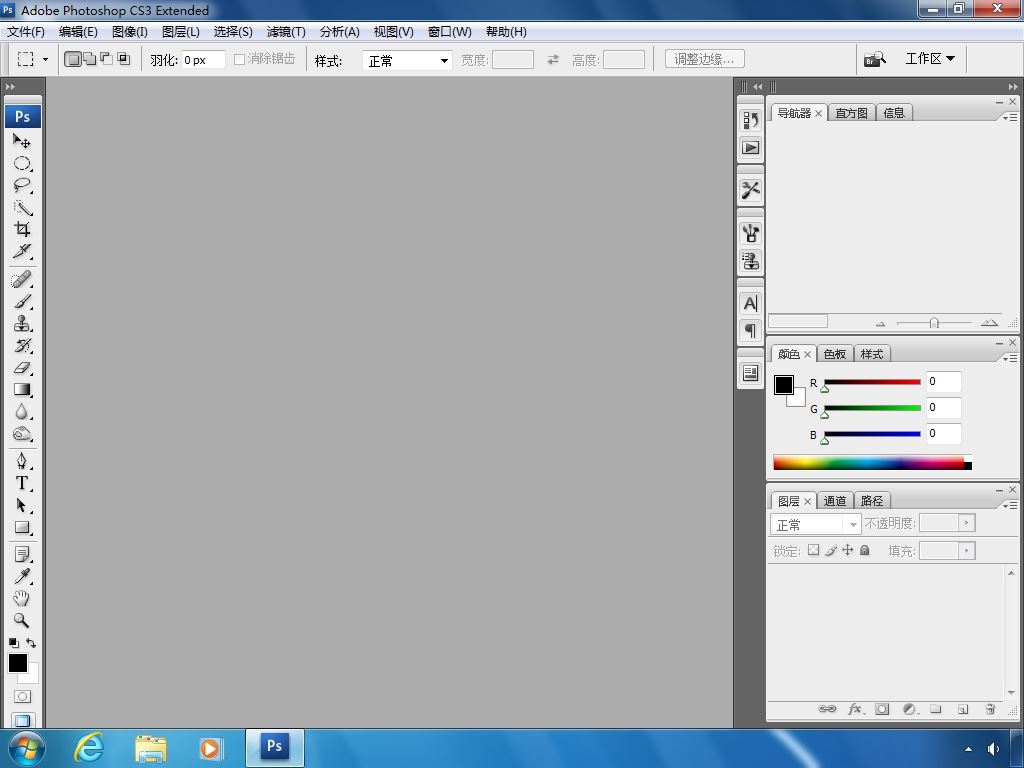Select the Lasso tool
This screenshot has height=768, width=1024.
click(x=22, y=185)
